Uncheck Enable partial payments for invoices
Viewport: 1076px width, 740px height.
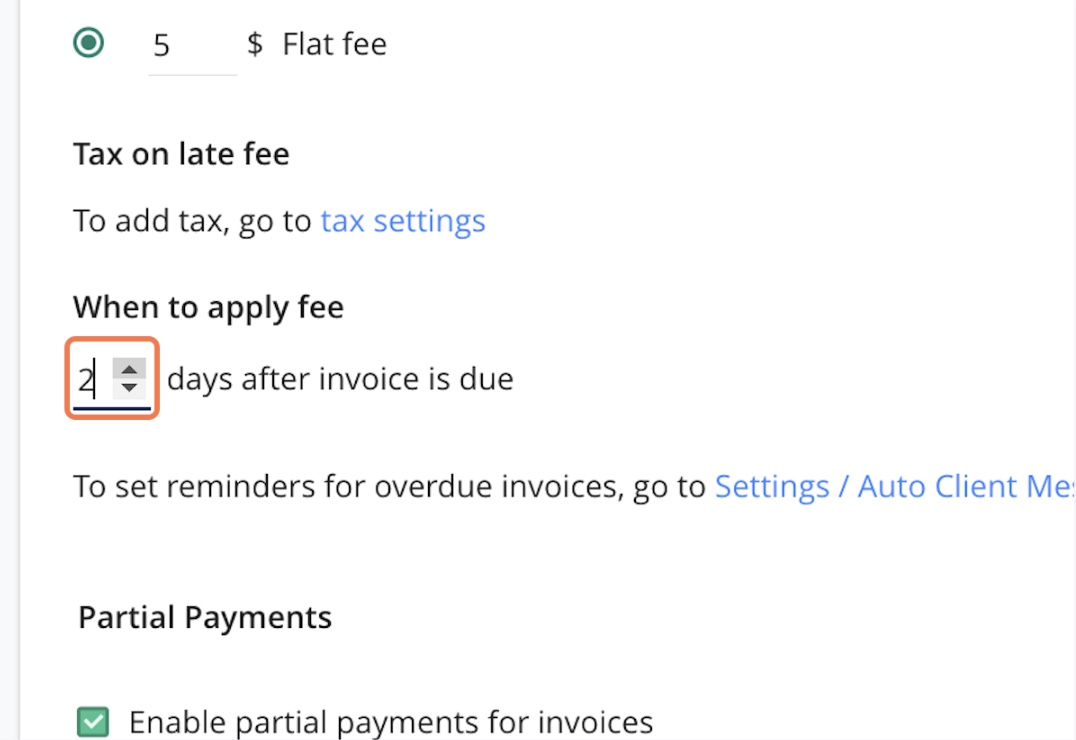click(91, 721)
